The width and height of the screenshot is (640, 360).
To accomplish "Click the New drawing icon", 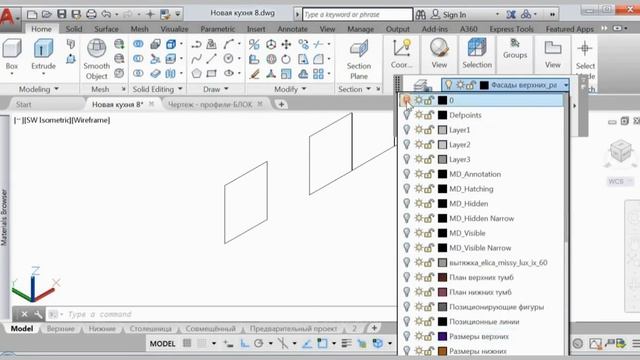I will coord(32,15).
